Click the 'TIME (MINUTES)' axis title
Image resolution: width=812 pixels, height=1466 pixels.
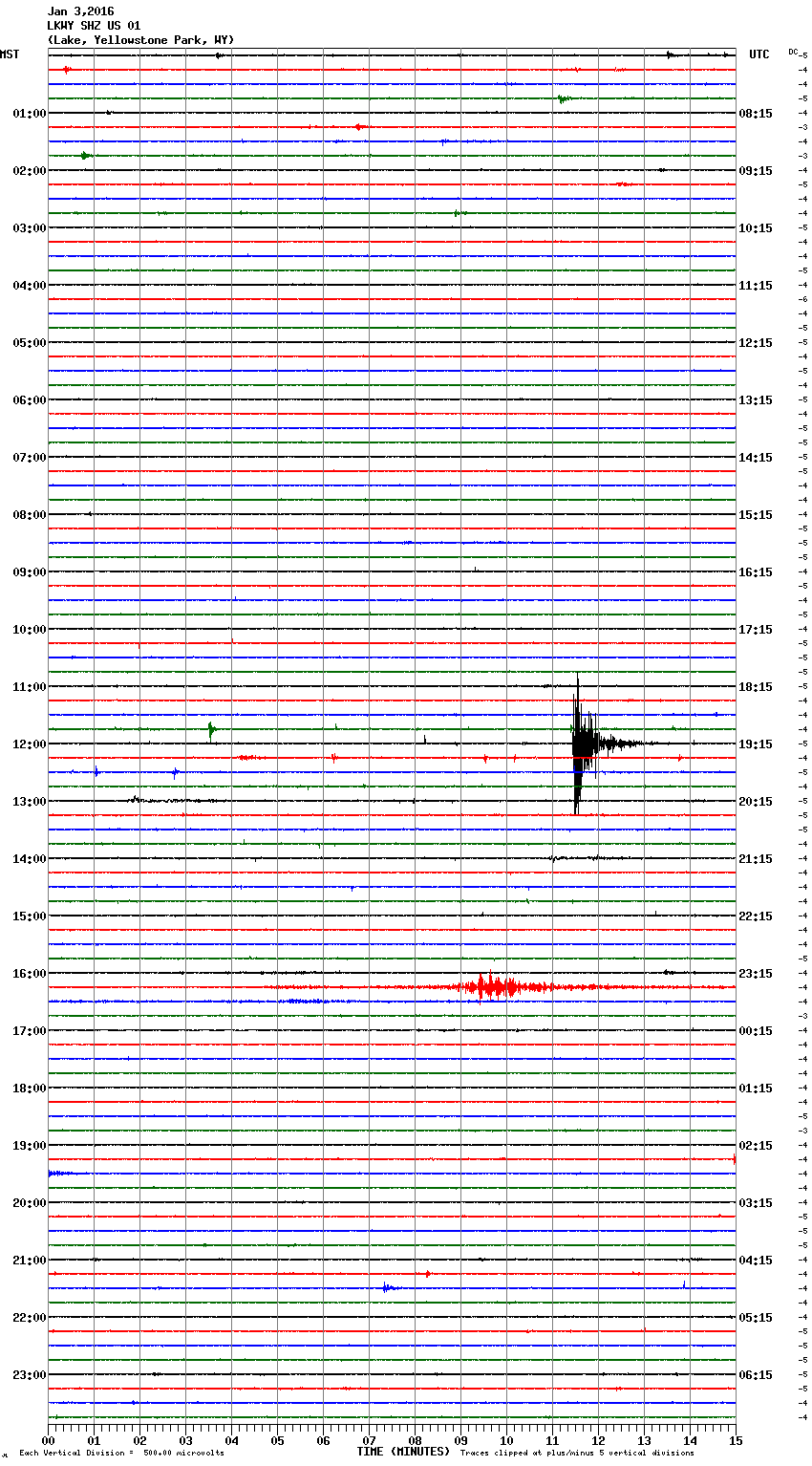tap(403, 1452)
